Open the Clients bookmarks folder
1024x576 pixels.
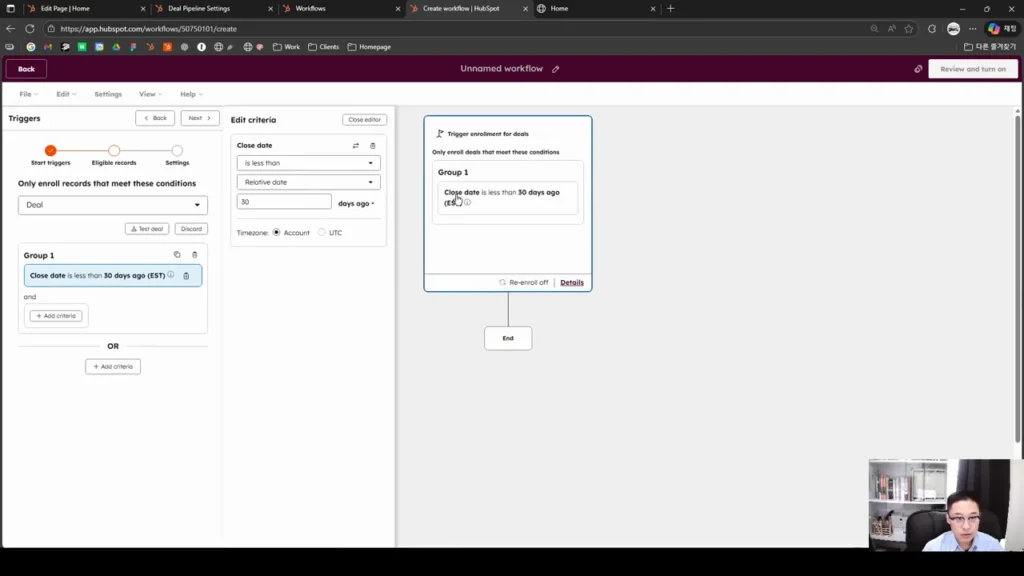(x=324, y=47)
